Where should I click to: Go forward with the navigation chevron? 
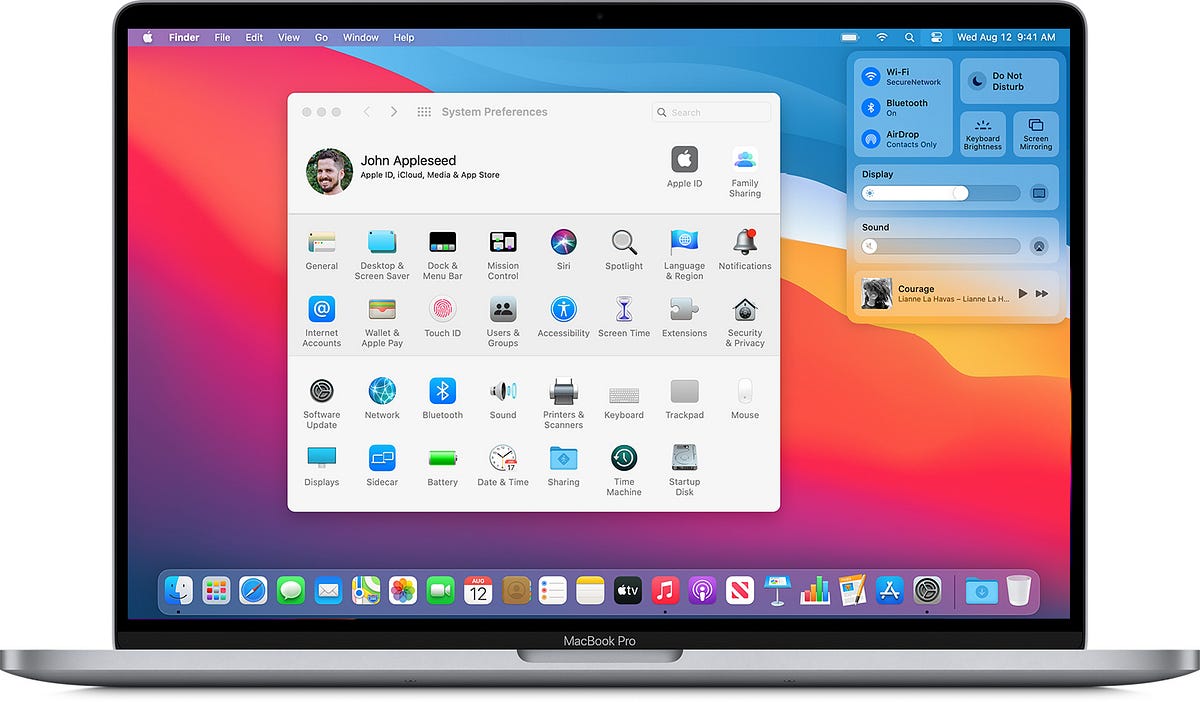(394, 112)
